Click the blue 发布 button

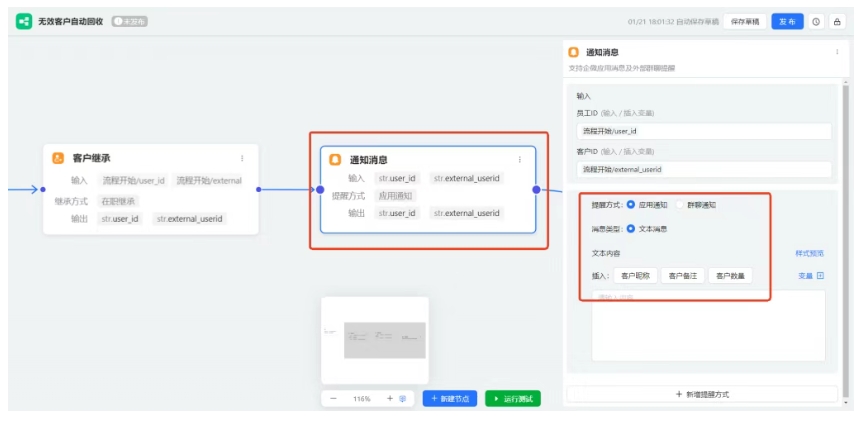click(x=787, y=21)
